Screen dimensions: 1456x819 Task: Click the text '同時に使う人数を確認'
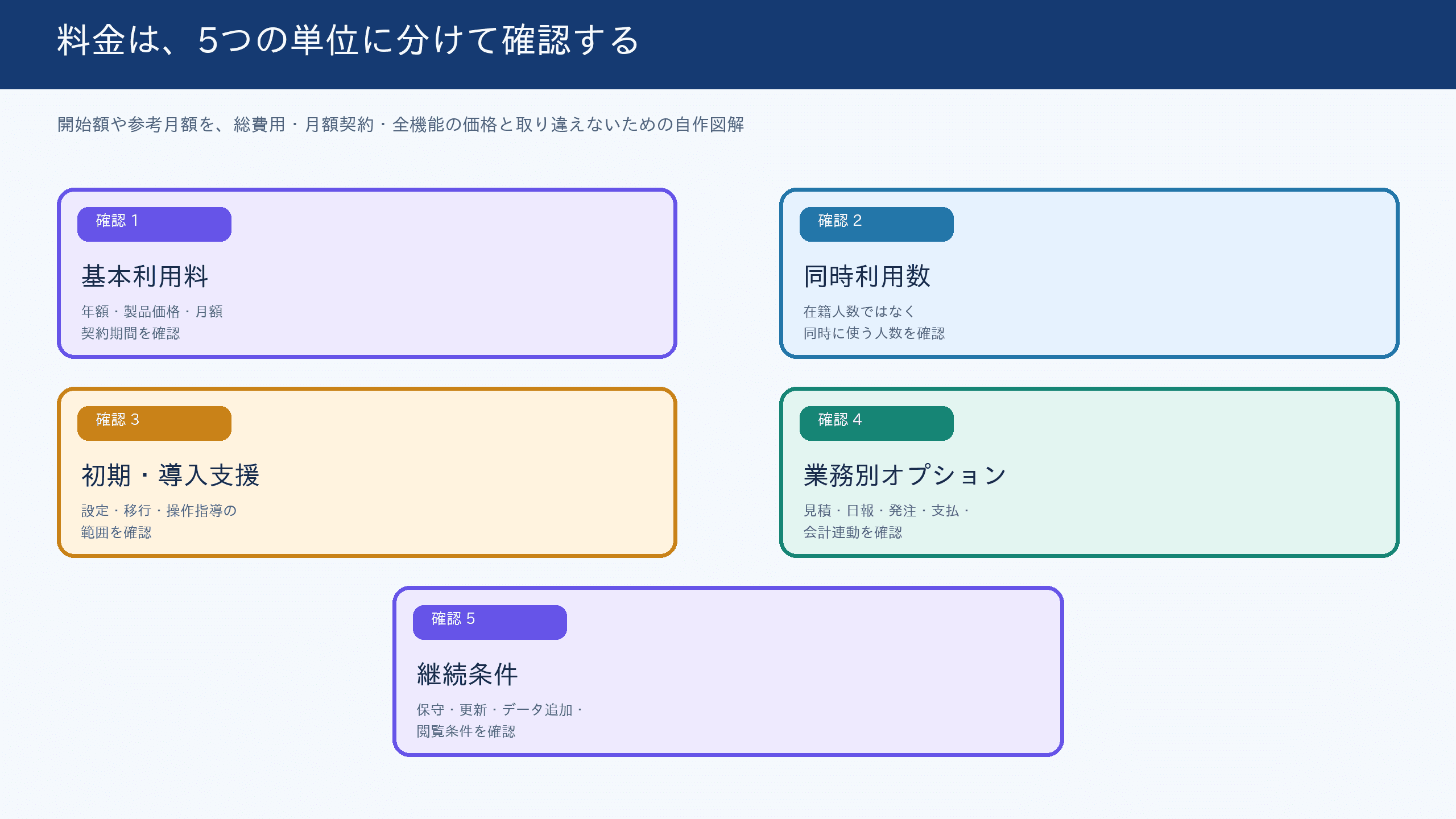874,333
